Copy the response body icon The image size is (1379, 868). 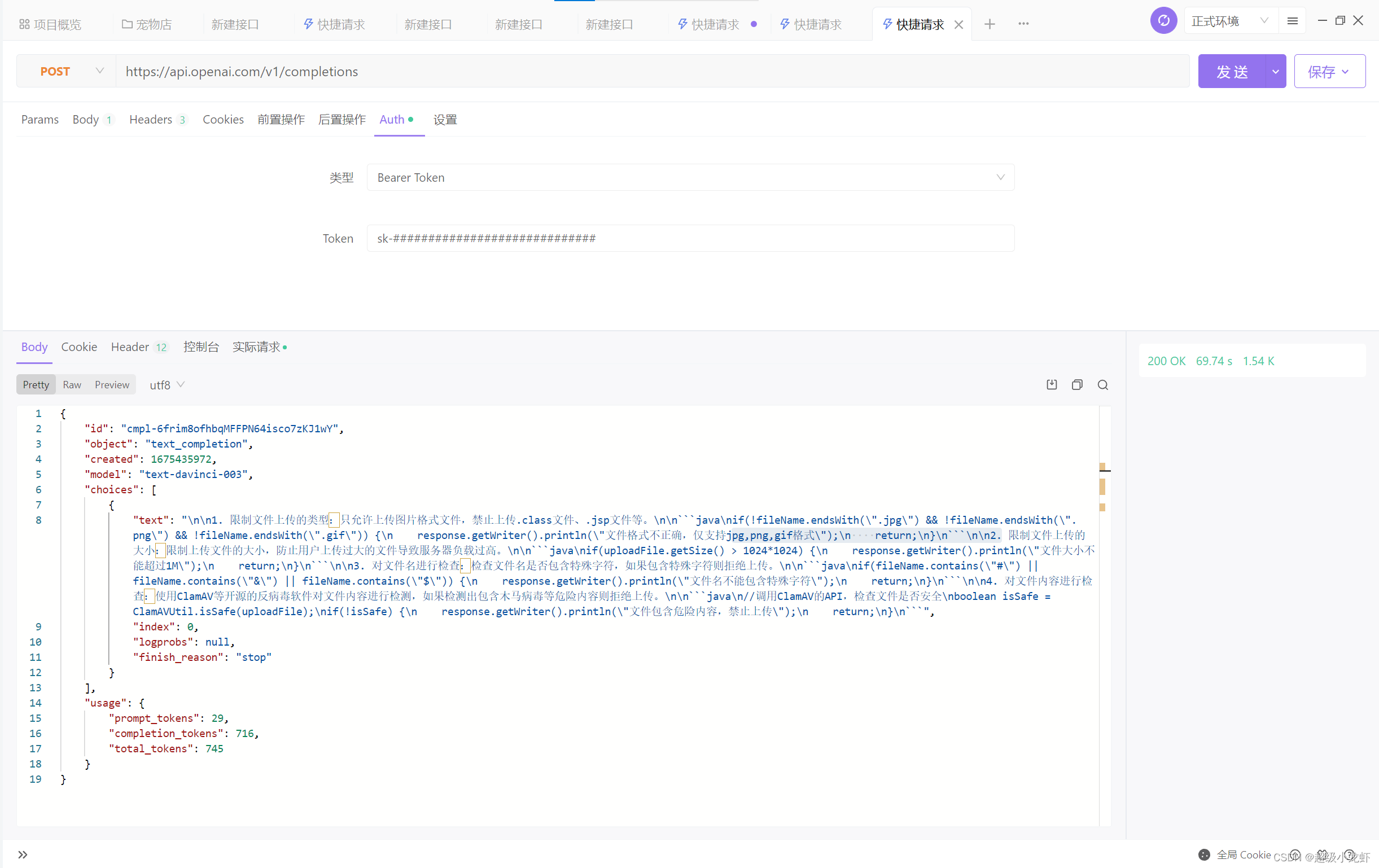1077,385
